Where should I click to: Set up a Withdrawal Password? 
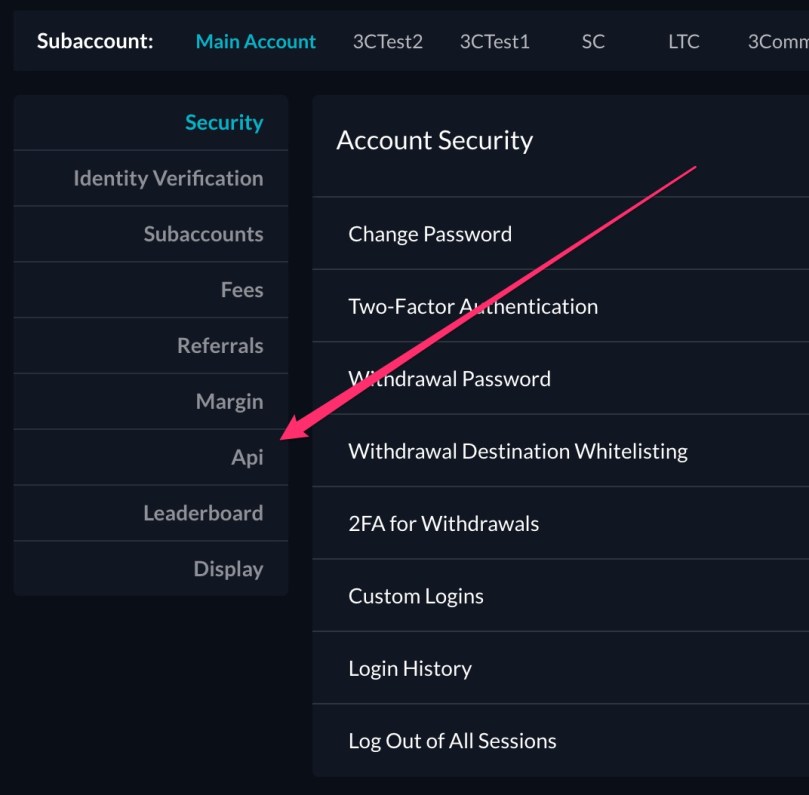pos(448,378)
